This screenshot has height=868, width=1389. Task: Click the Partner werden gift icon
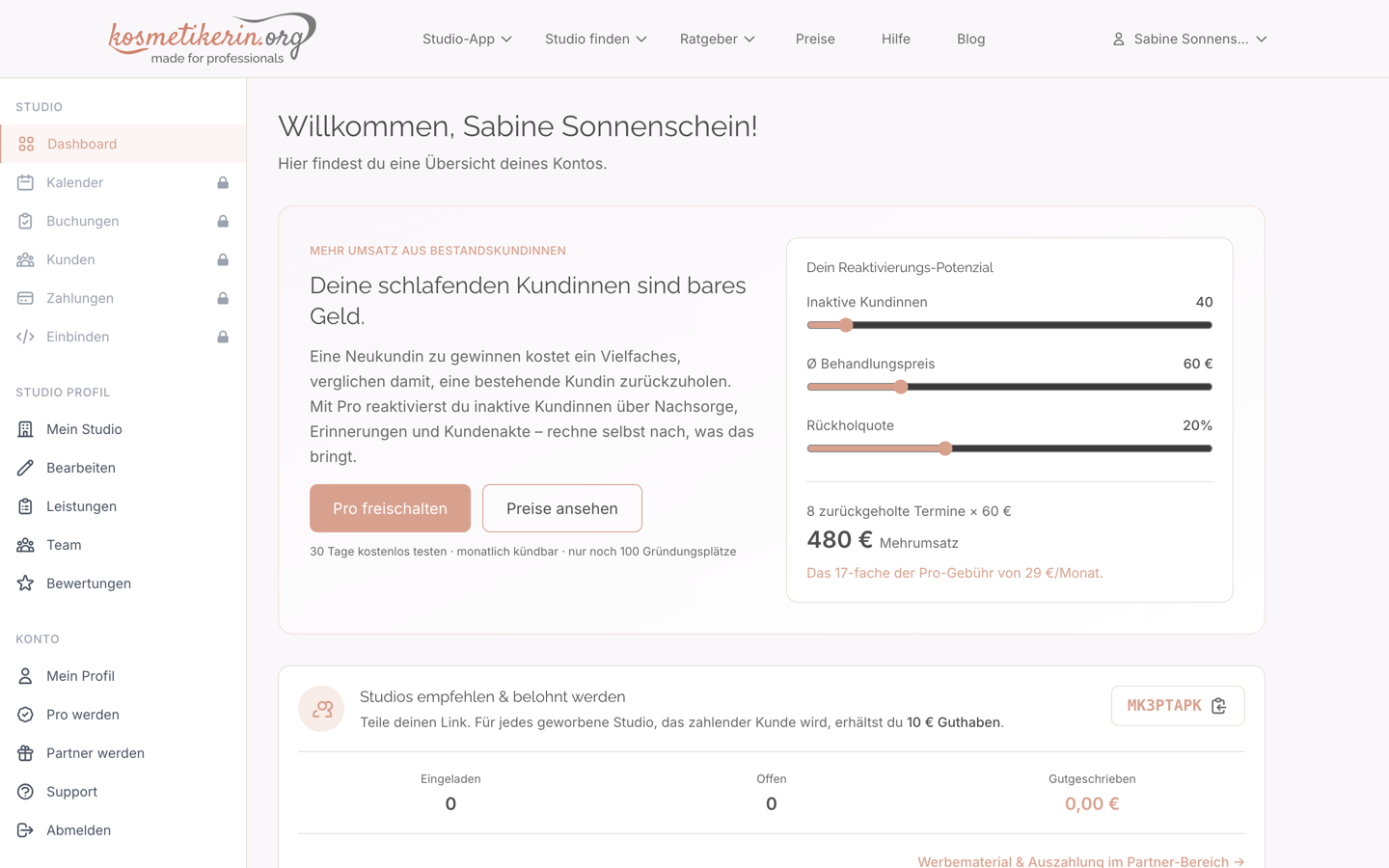[x=25, y=753]
